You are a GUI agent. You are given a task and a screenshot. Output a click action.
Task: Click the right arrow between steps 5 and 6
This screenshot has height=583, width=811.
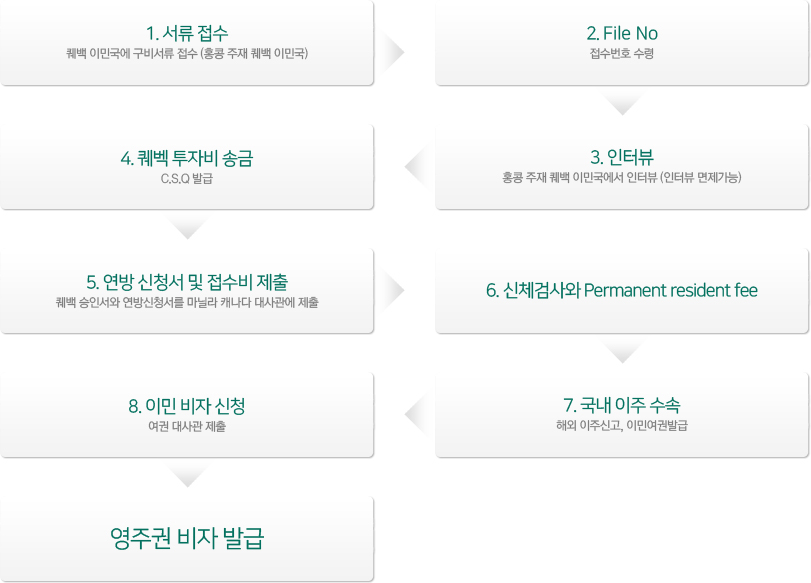(x=393, y=290)
